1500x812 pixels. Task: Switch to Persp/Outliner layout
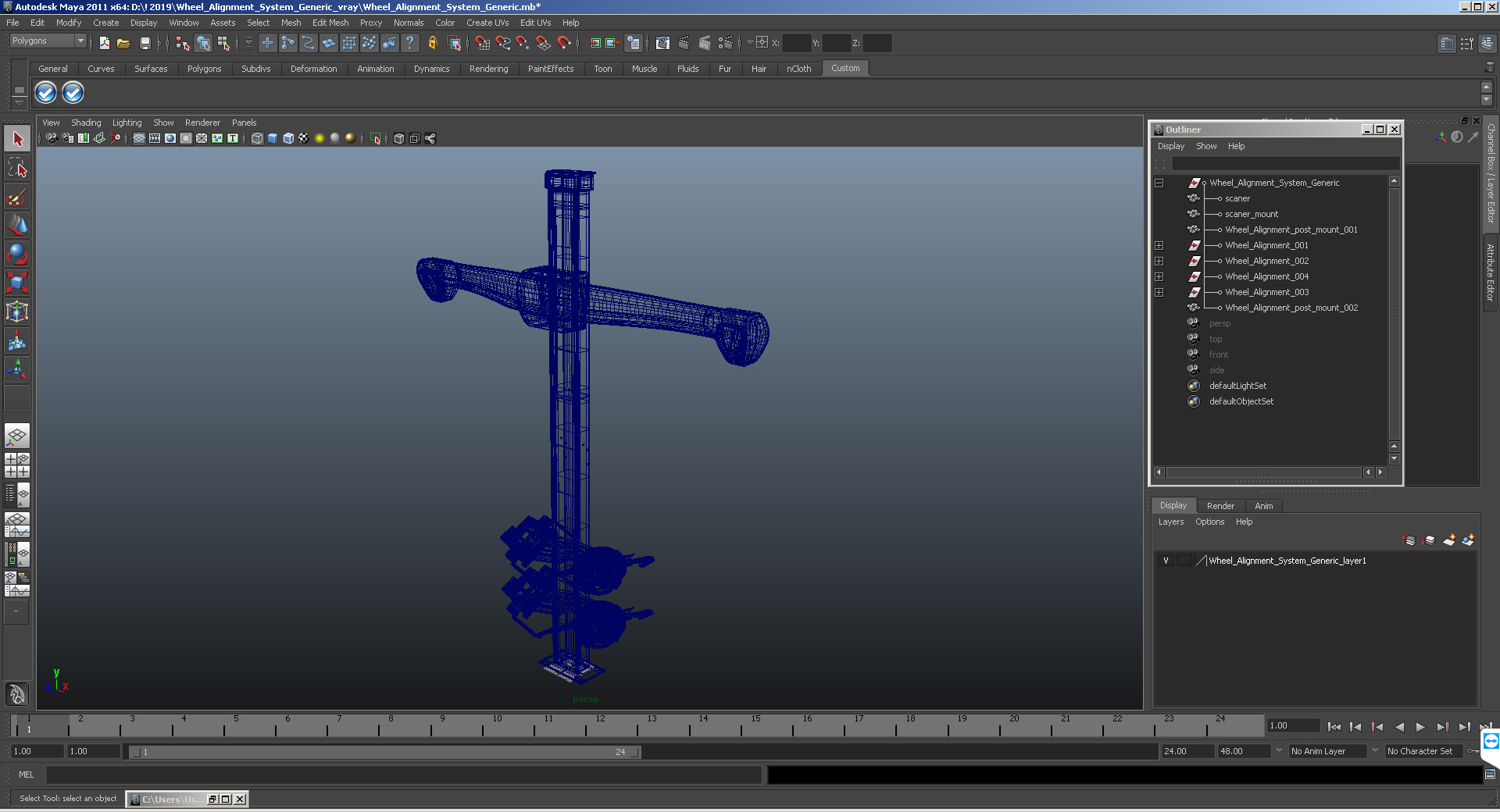[x=17, y=494]
